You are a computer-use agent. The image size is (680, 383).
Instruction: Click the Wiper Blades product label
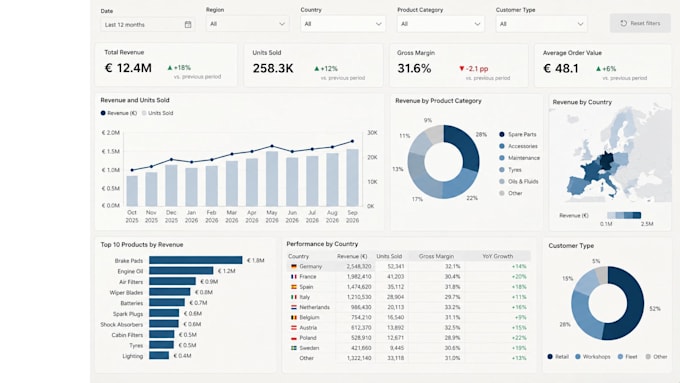pos(126,293)
